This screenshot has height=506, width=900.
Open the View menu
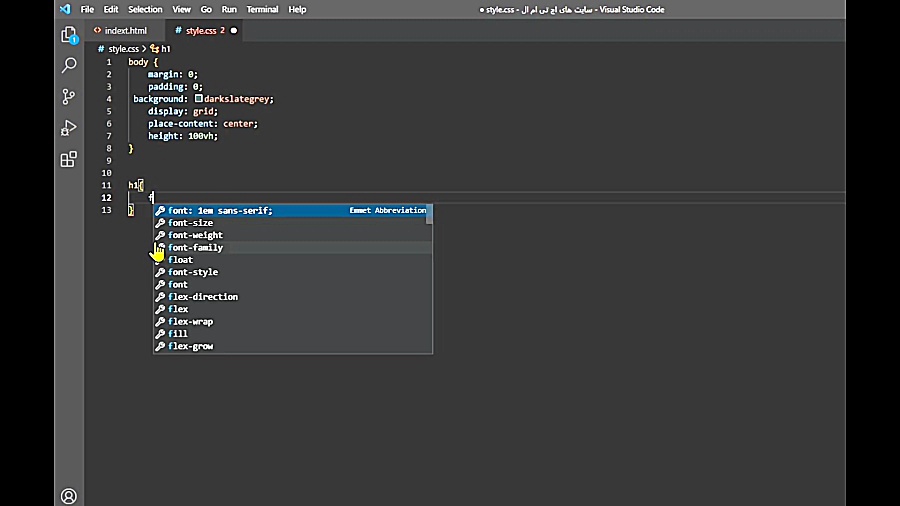pos(181,9)
